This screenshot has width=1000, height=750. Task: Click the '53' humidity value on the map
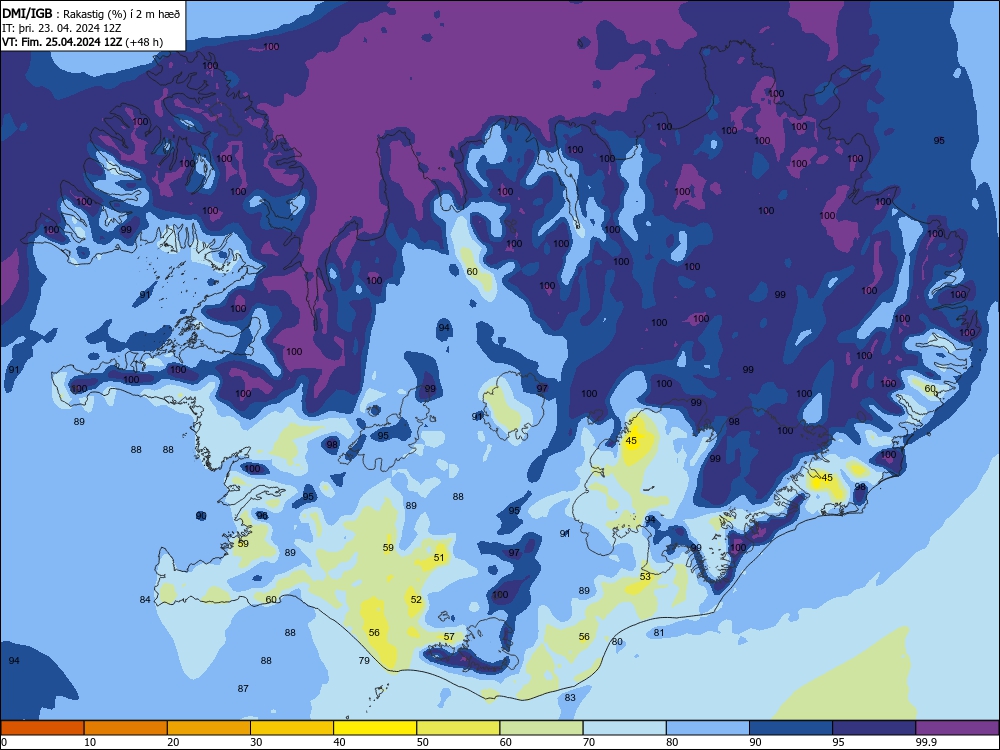645,577
